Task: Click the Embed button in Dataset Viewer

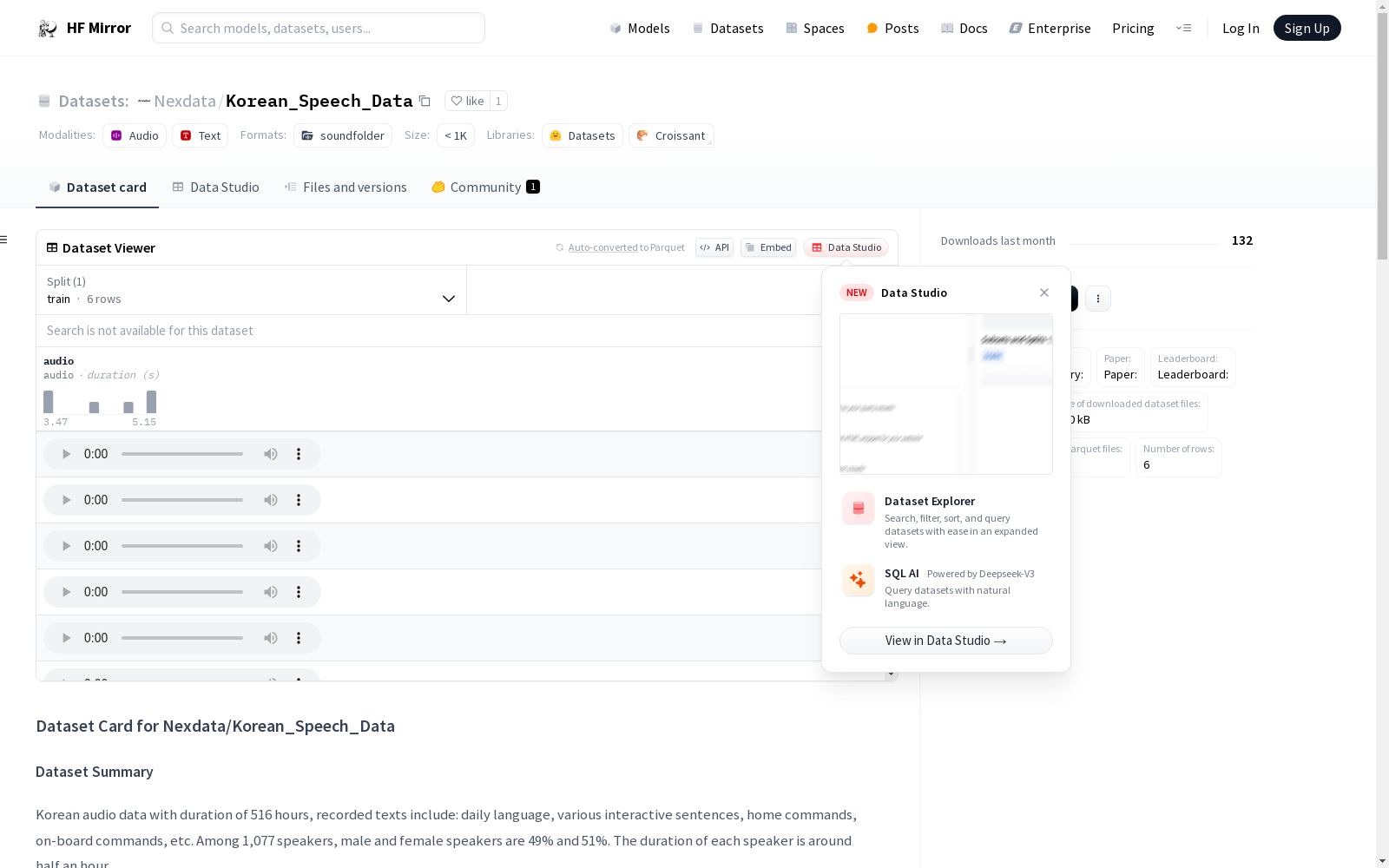Action: tap(768, 247)
